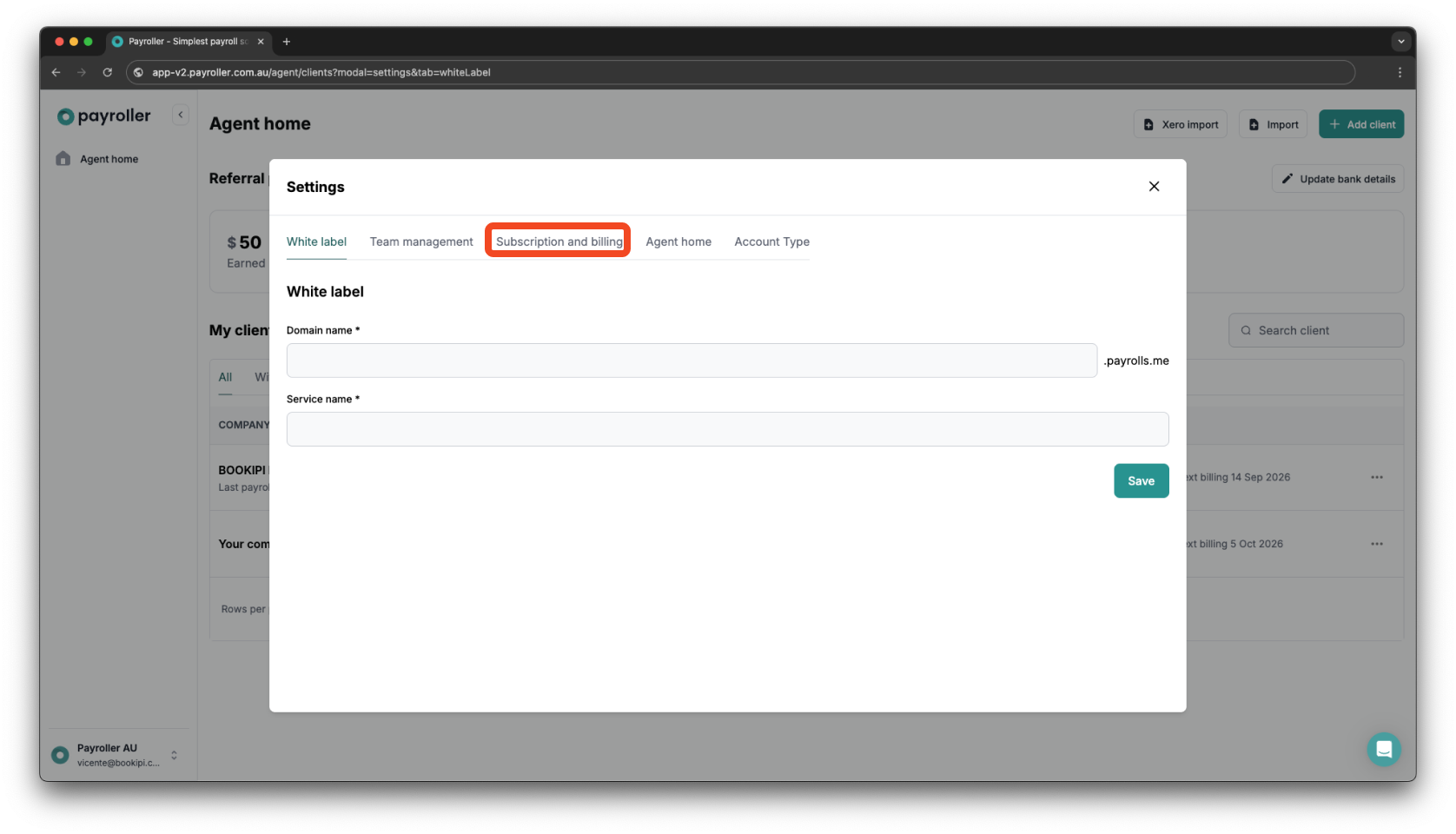Open the tab search chevron in the browser

(1400, 41)
